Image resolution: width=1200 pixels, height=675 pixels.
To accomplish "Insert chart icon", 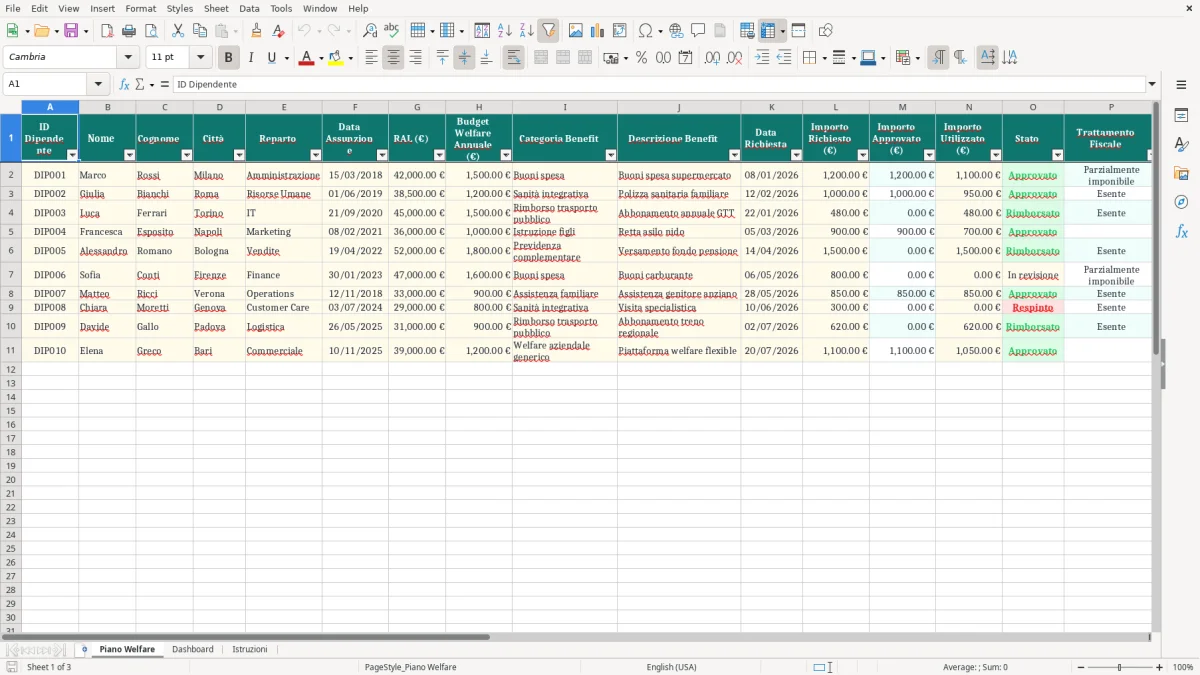I will (598, 31).
